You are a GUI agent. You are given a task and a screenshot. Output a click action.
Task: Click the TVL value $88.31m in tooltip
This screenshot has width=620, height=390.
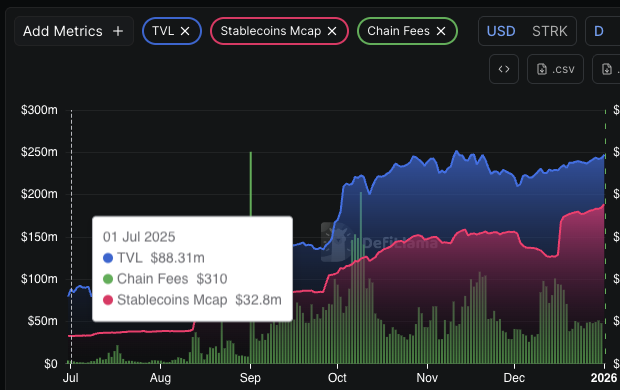[178, 258]
